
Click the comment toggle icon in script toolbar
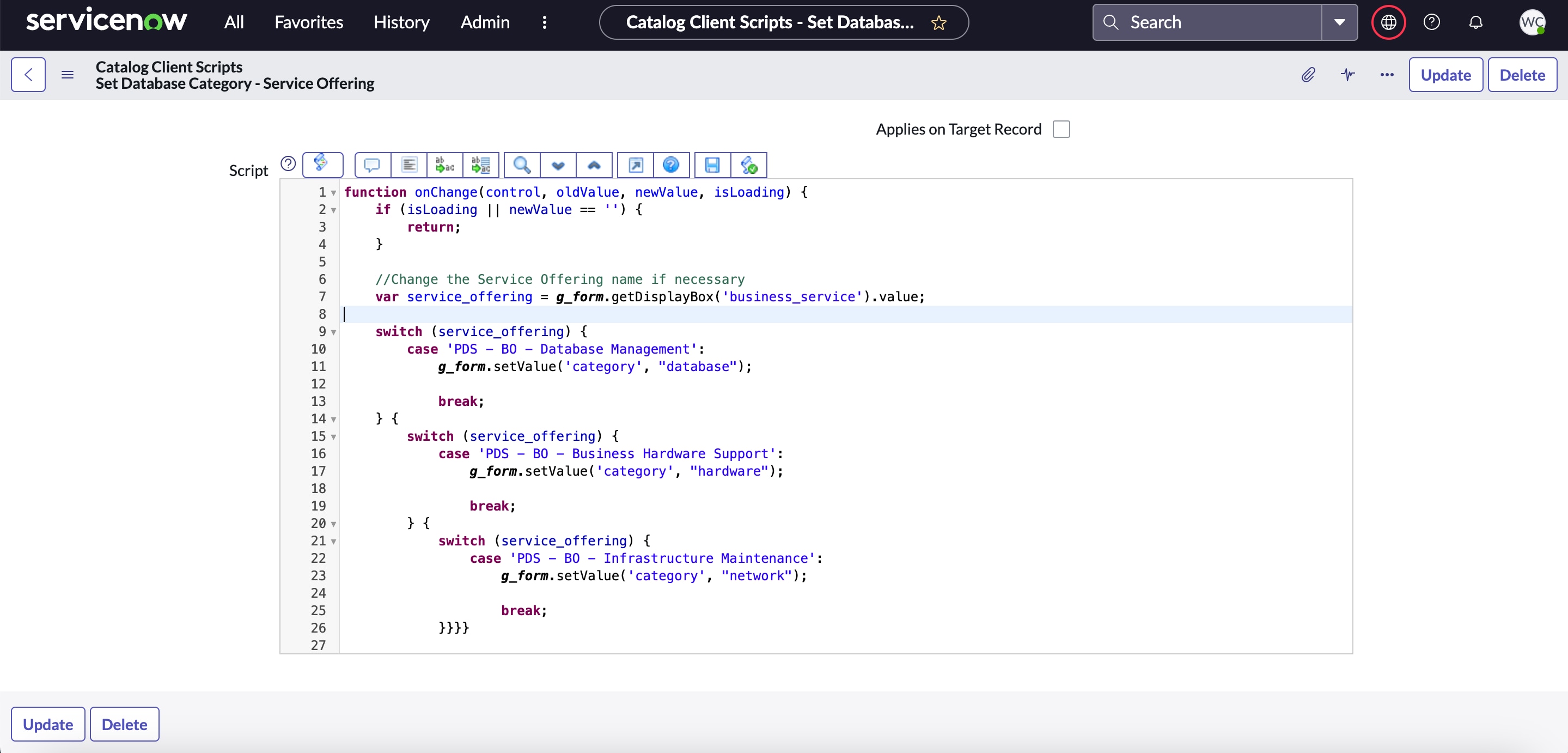point(372,165)
